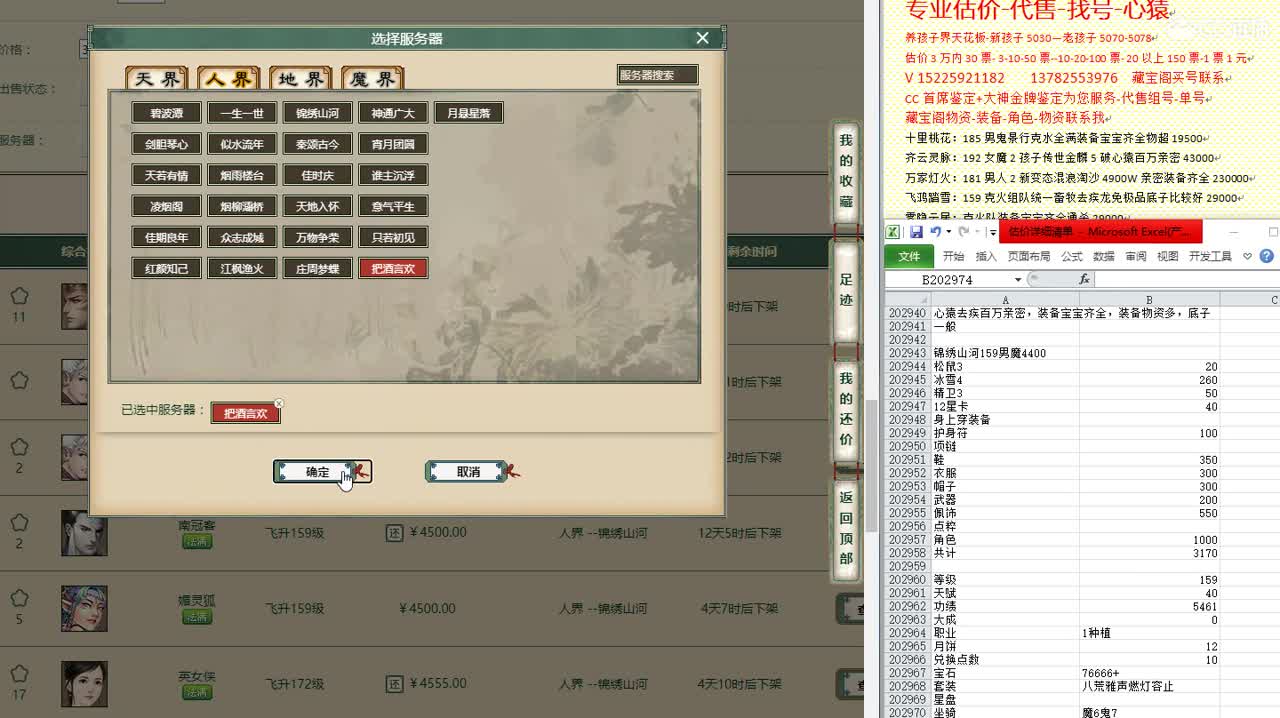Close the 选择服务器 dialog with X
The width and height of the screenshot is (1280, 718).
pyautogui.click(x=702, y=38)
